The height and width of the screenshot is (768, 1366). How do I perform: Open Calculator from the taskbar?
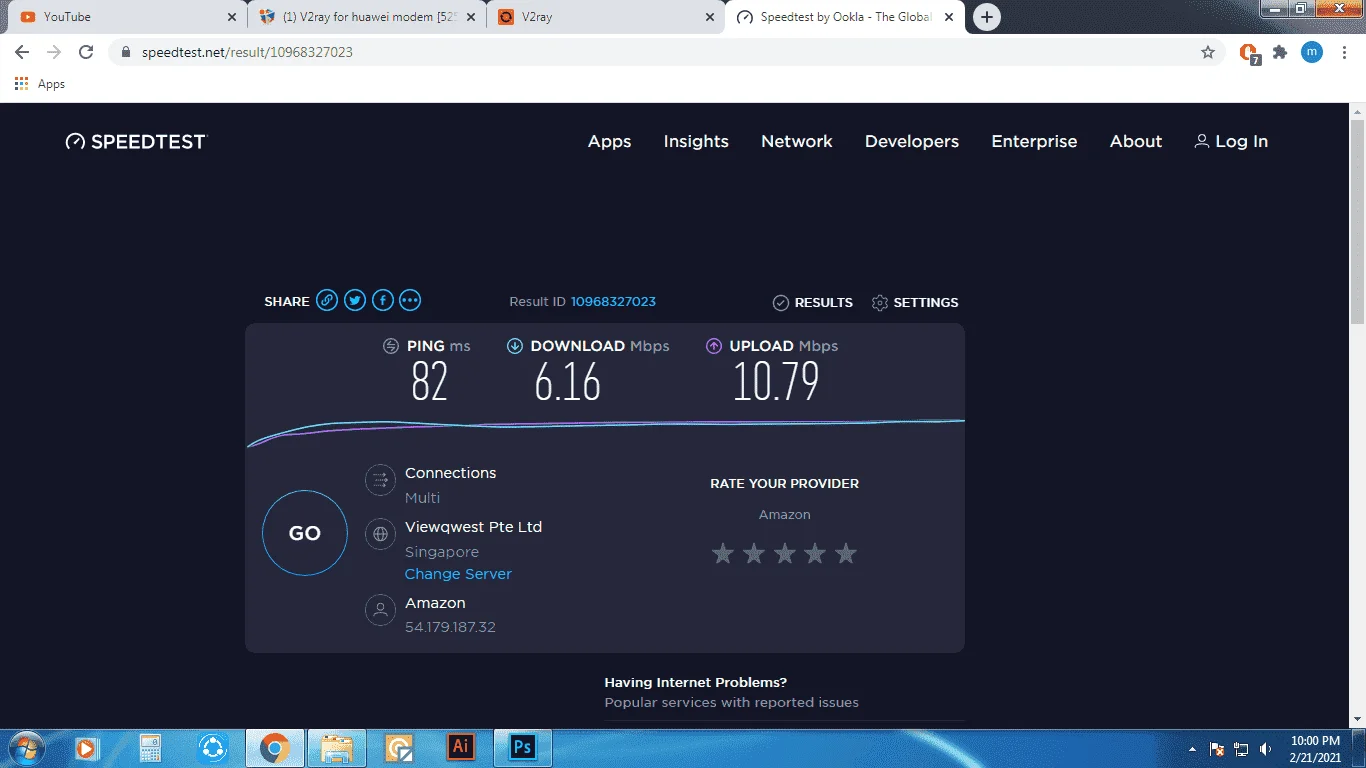pyautogui.click(x=151, y=747)
